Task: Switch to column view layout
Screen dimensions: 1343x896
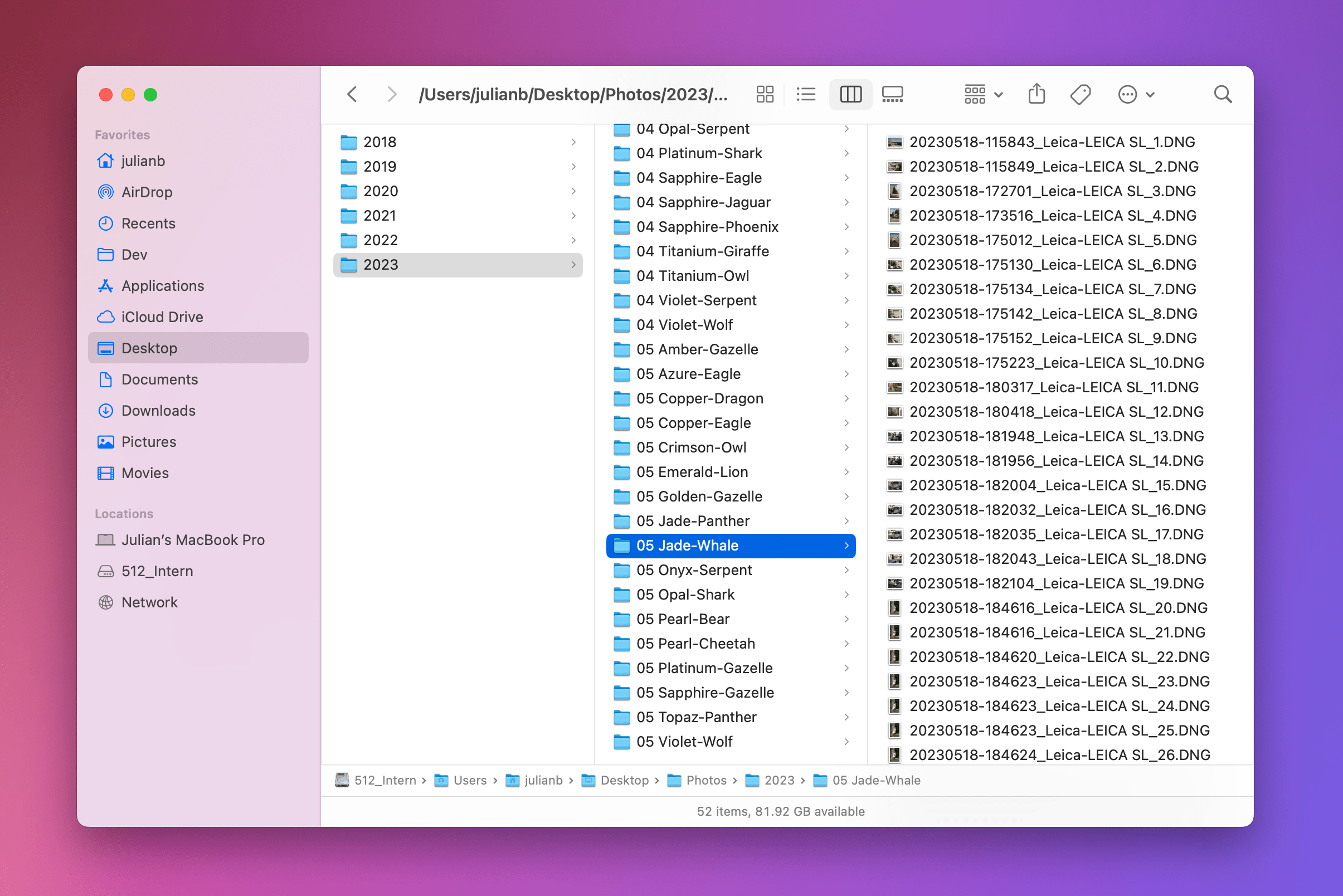Action: coord(850,93)
